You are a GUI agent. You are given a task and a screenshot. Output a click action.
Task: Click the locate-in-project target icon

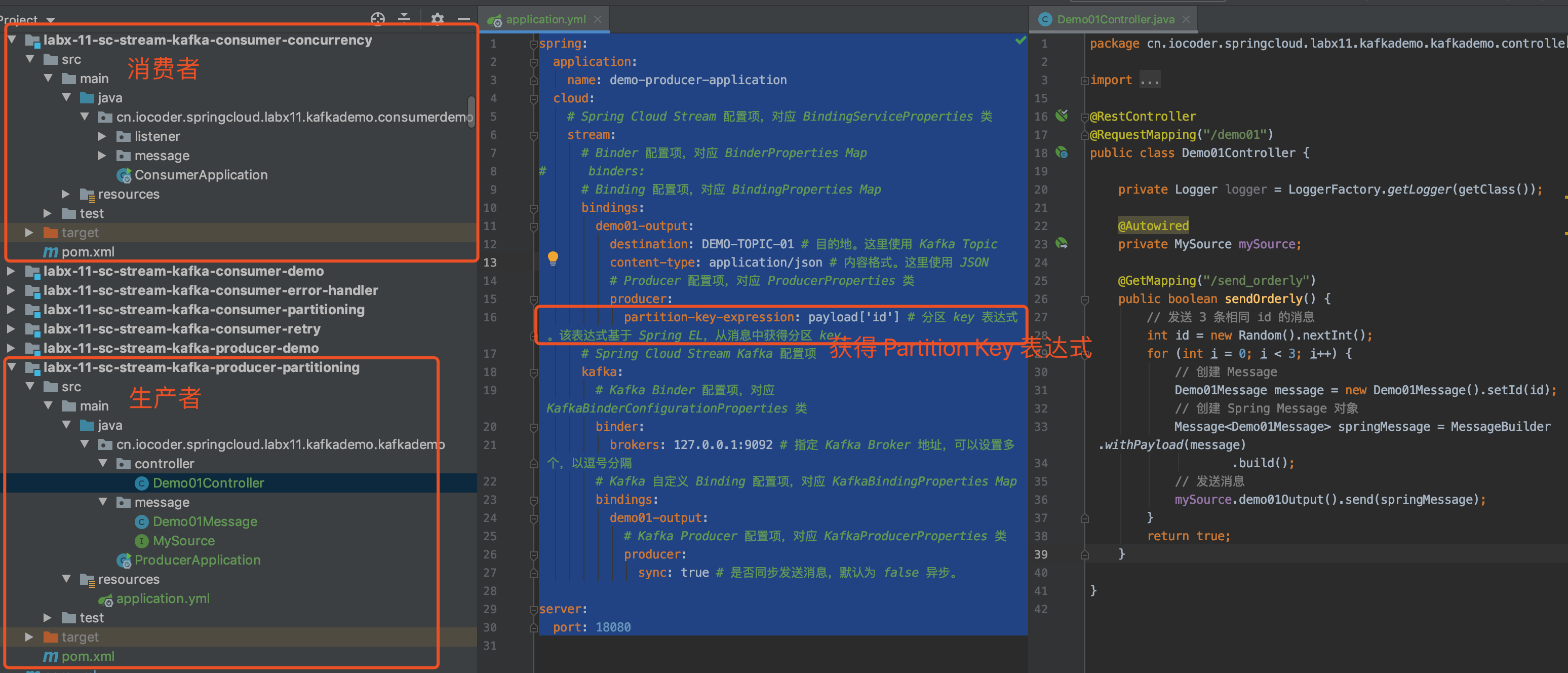click(x=377, y=18)
